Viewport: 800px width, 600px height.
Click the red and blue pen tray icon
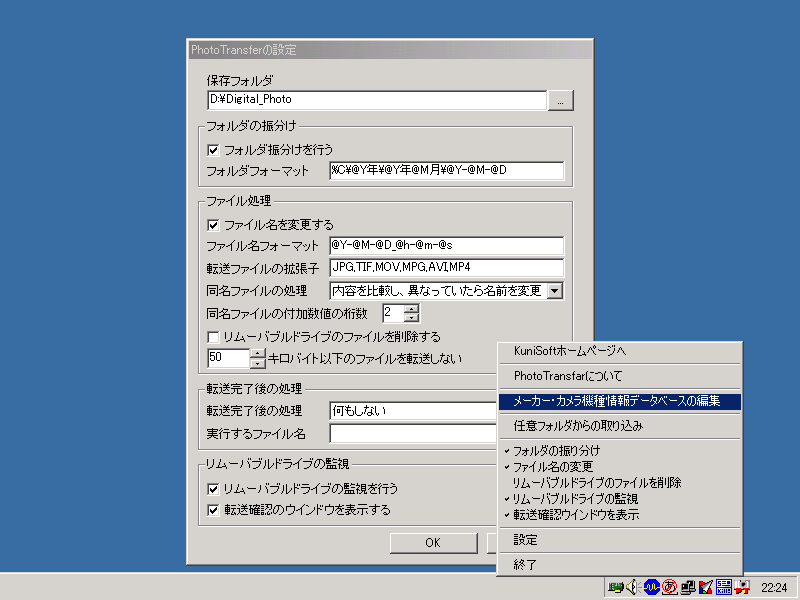pyautogui.click(x=706, y=587)
